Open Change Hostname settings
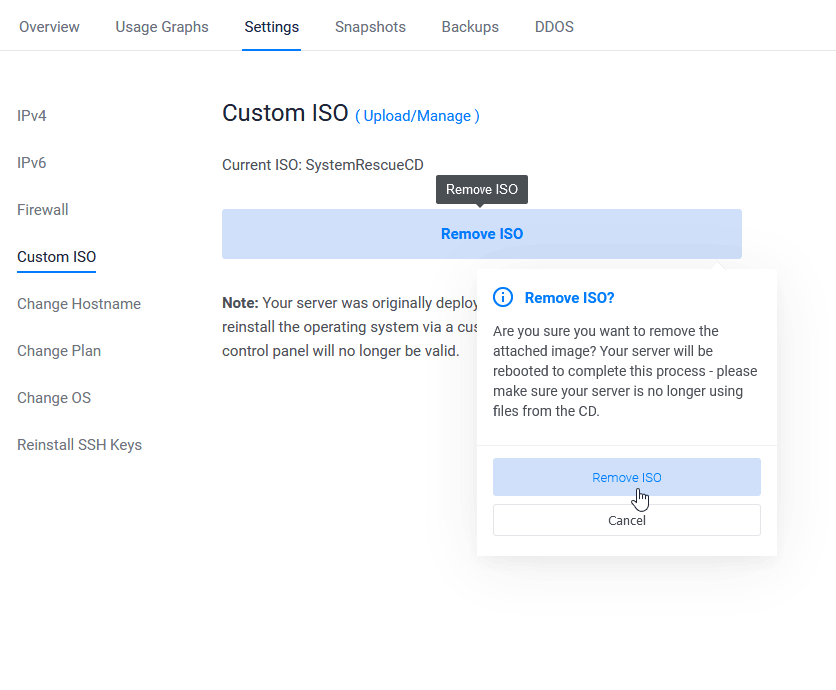 pos(79,304)
